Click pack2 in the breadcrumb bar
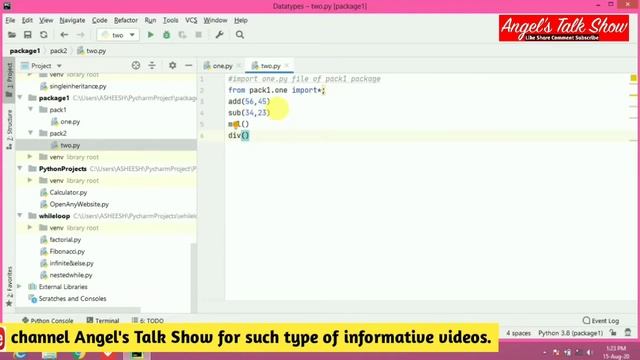This screenshot has width=640, height=360. pos(58,51)
